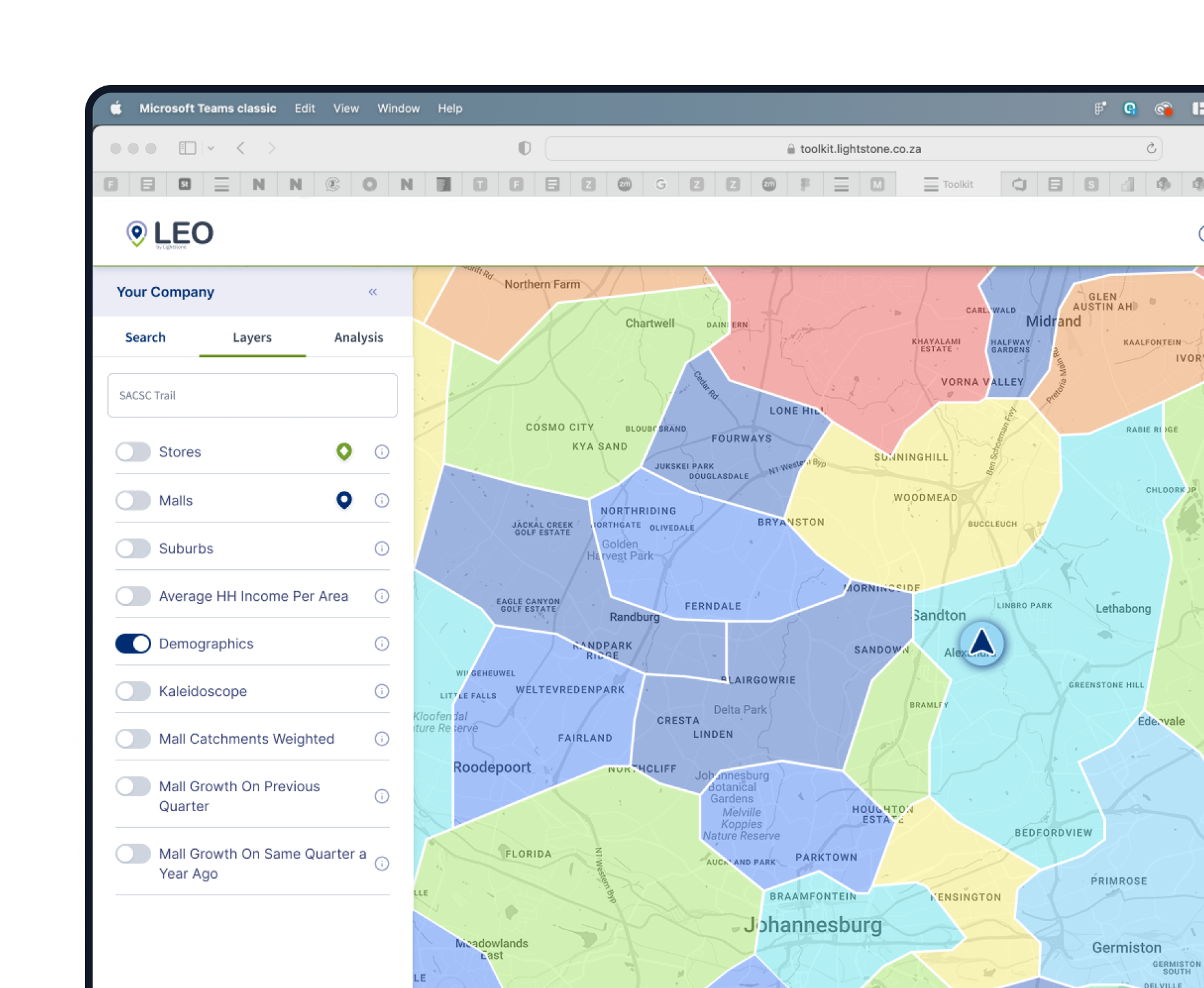Click the info icon beside Stores
Image resolution: width=1204 pixels, height=988 pixels.
(382, 452)
